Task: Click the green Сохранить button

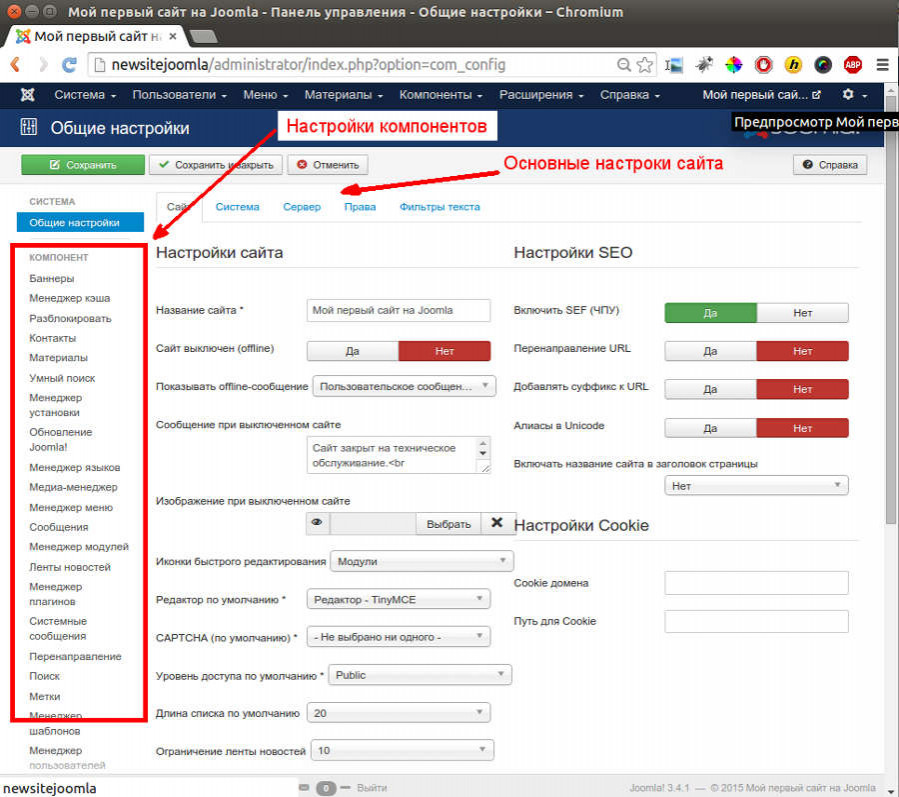Action: tap(83, 165)
